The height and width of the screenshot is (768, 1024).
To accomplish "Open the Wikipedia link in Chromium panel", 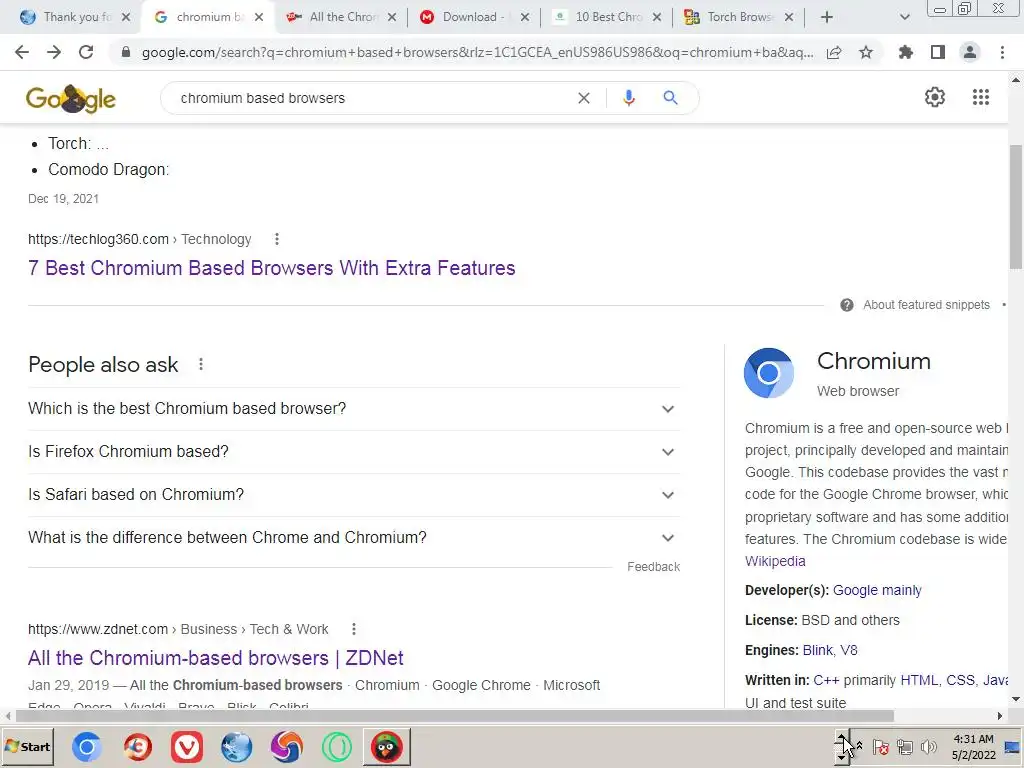I will pos(775,561).
